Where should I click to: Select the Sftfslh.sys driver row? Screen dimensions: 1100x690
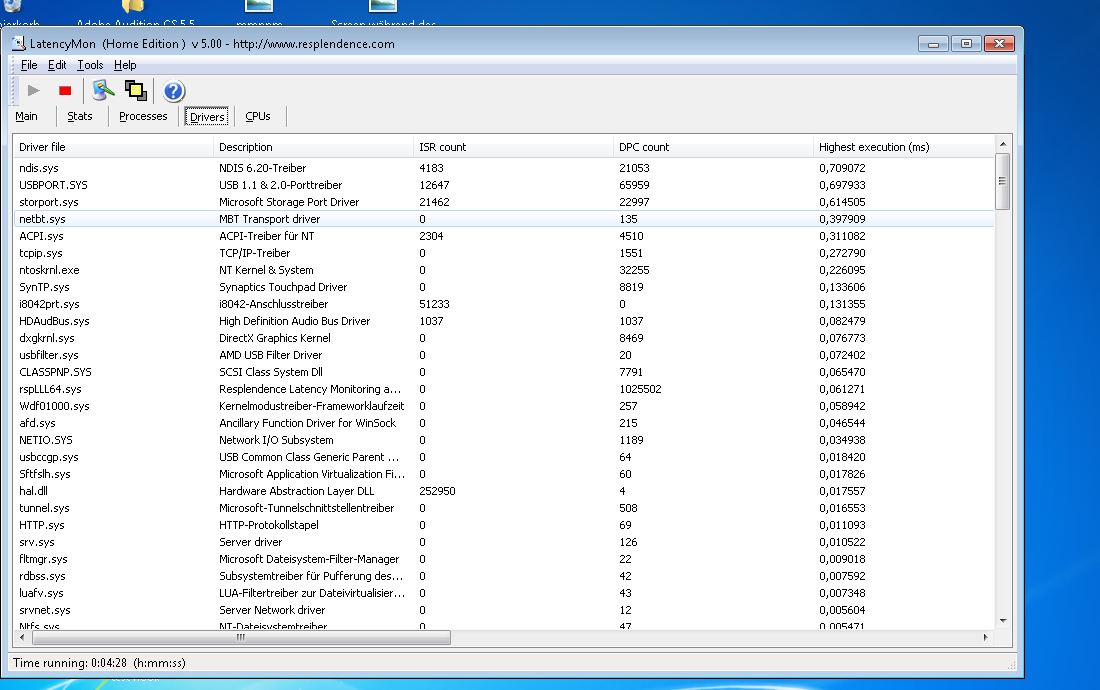(504, 474)
